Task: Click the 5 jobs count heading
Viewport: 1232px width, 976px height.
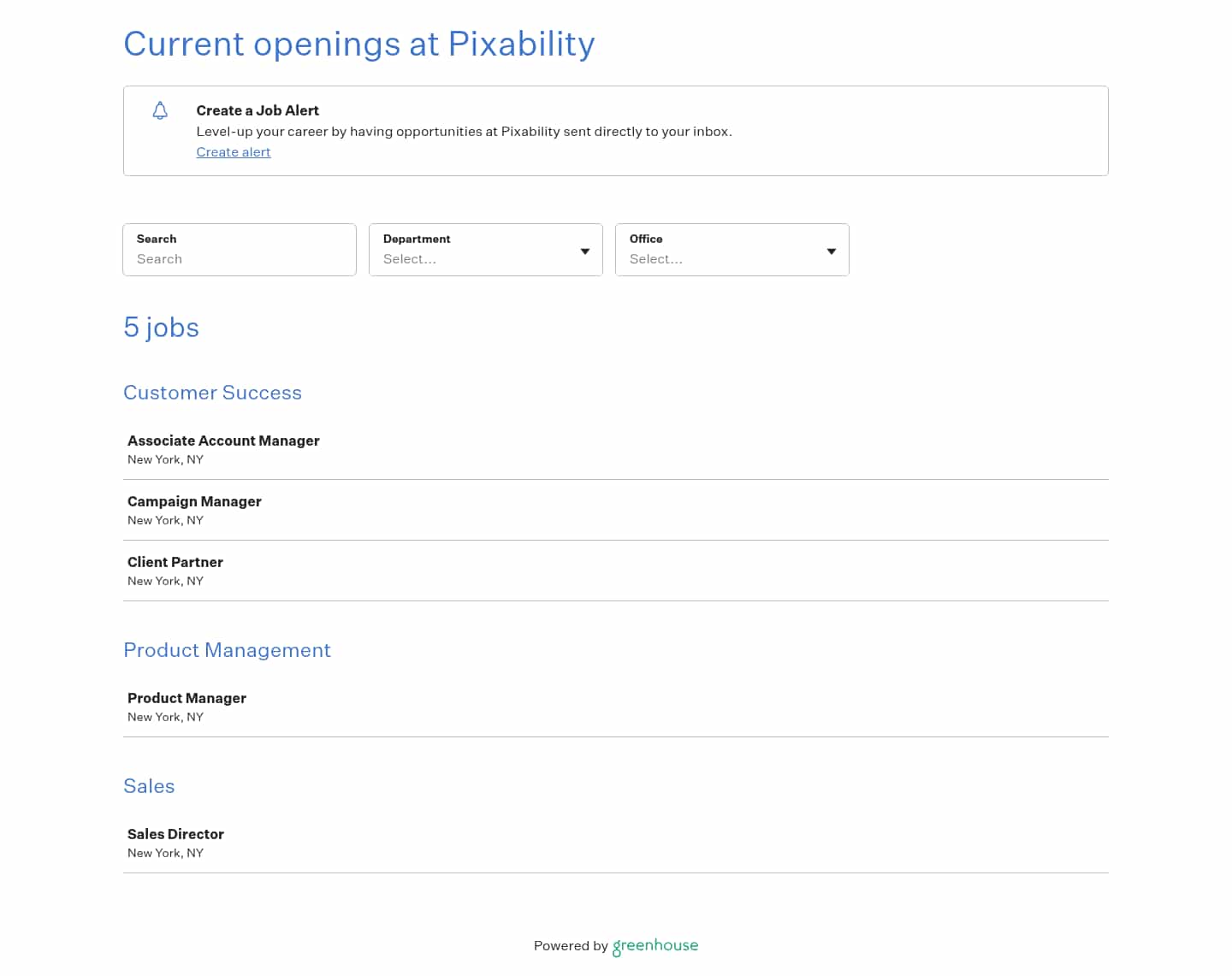Action: (161, 328)
